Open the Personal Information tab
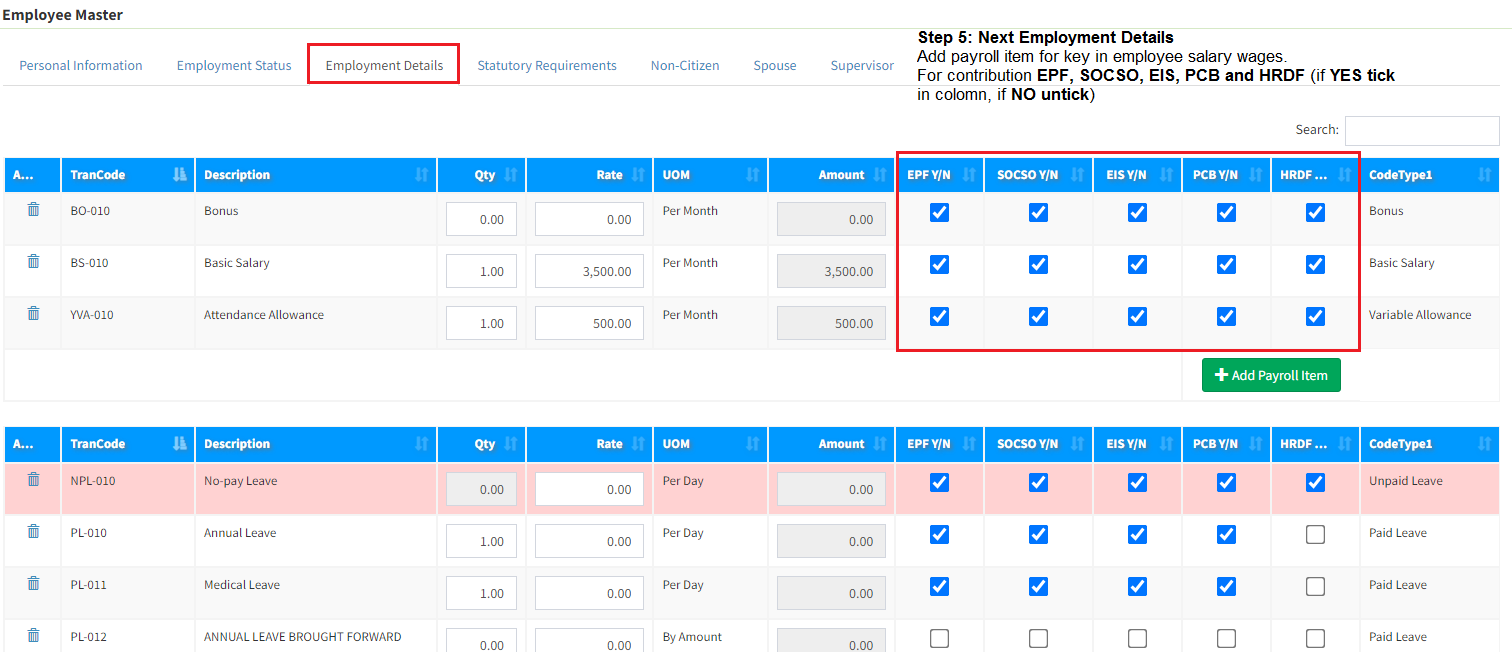 coord(81,65)
